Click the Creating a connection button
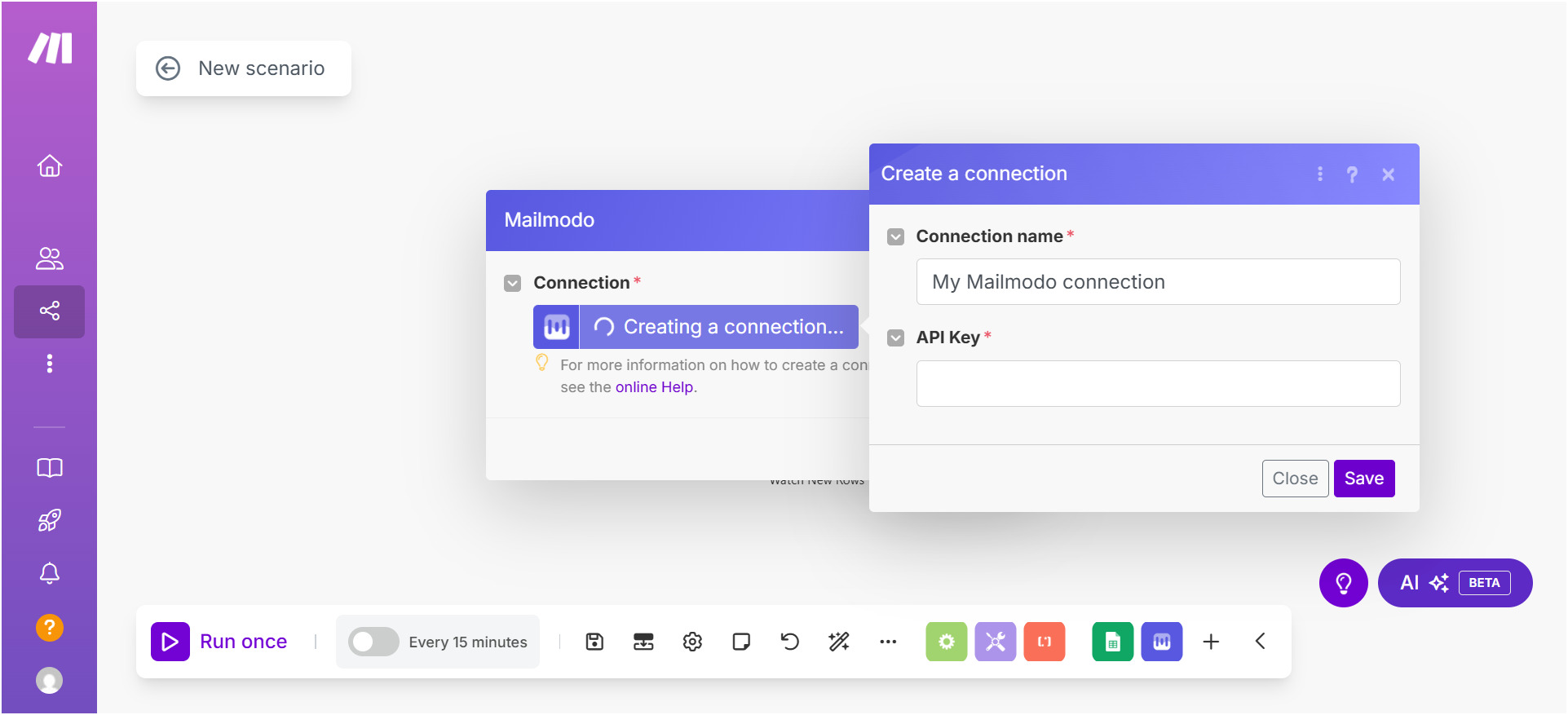The image size is (1568, 715). (x=719, y=327)
